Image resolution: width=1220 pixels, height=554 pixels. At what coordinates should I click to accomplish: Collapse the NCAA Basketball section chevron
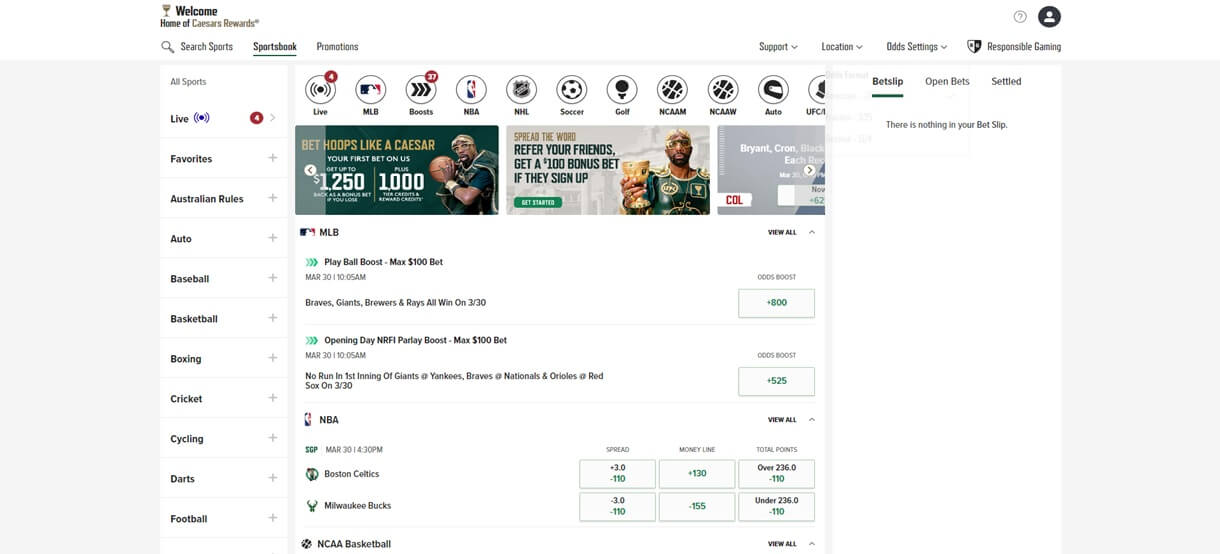tap(811, 544)
